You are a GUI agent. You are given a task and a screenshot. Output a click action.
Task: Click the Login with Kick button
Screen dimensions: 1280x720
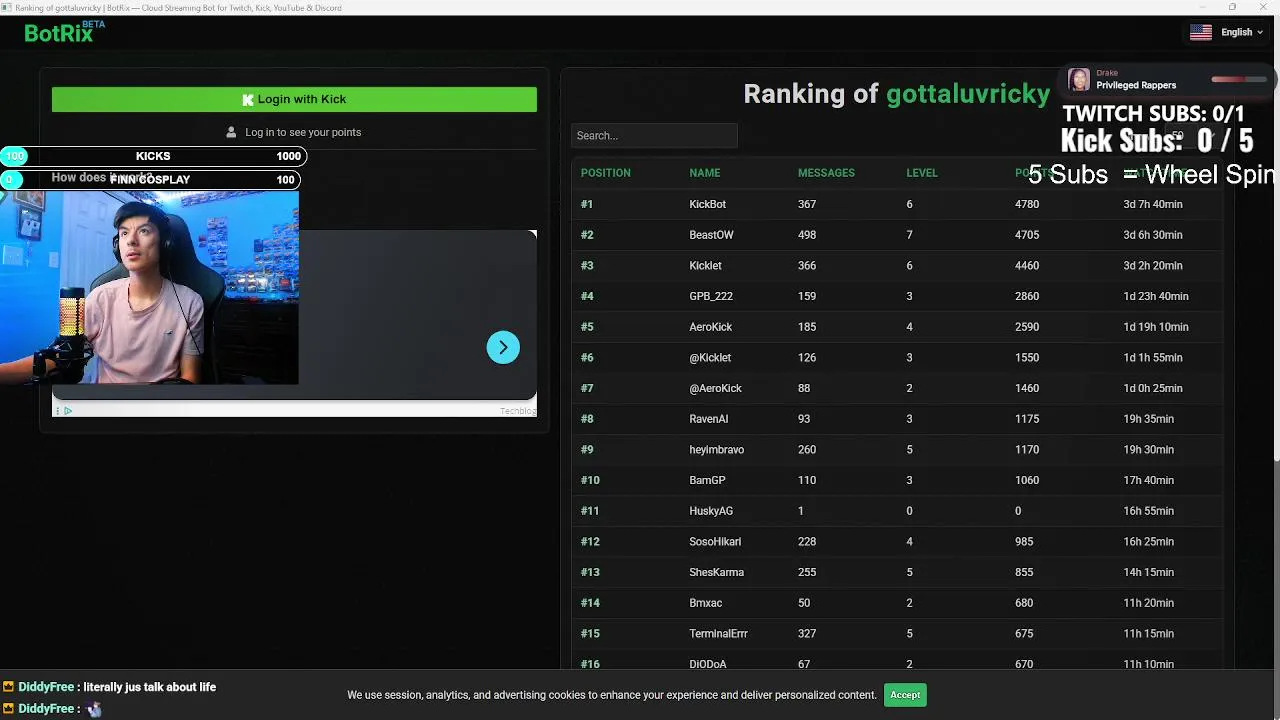tap(294, 99)
